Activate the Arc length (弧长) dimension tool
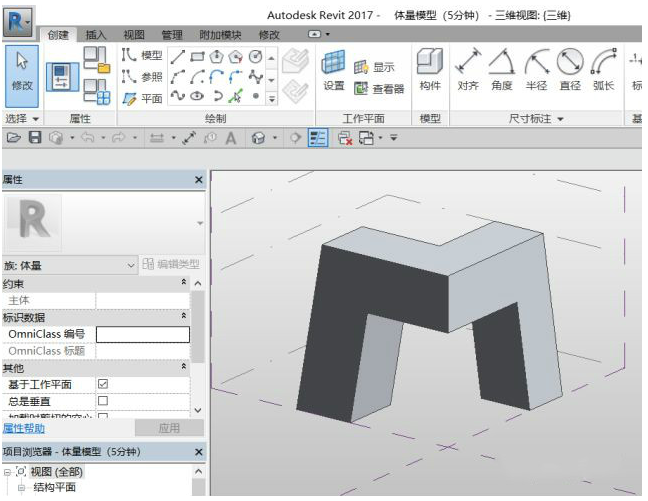 point(603,69)
